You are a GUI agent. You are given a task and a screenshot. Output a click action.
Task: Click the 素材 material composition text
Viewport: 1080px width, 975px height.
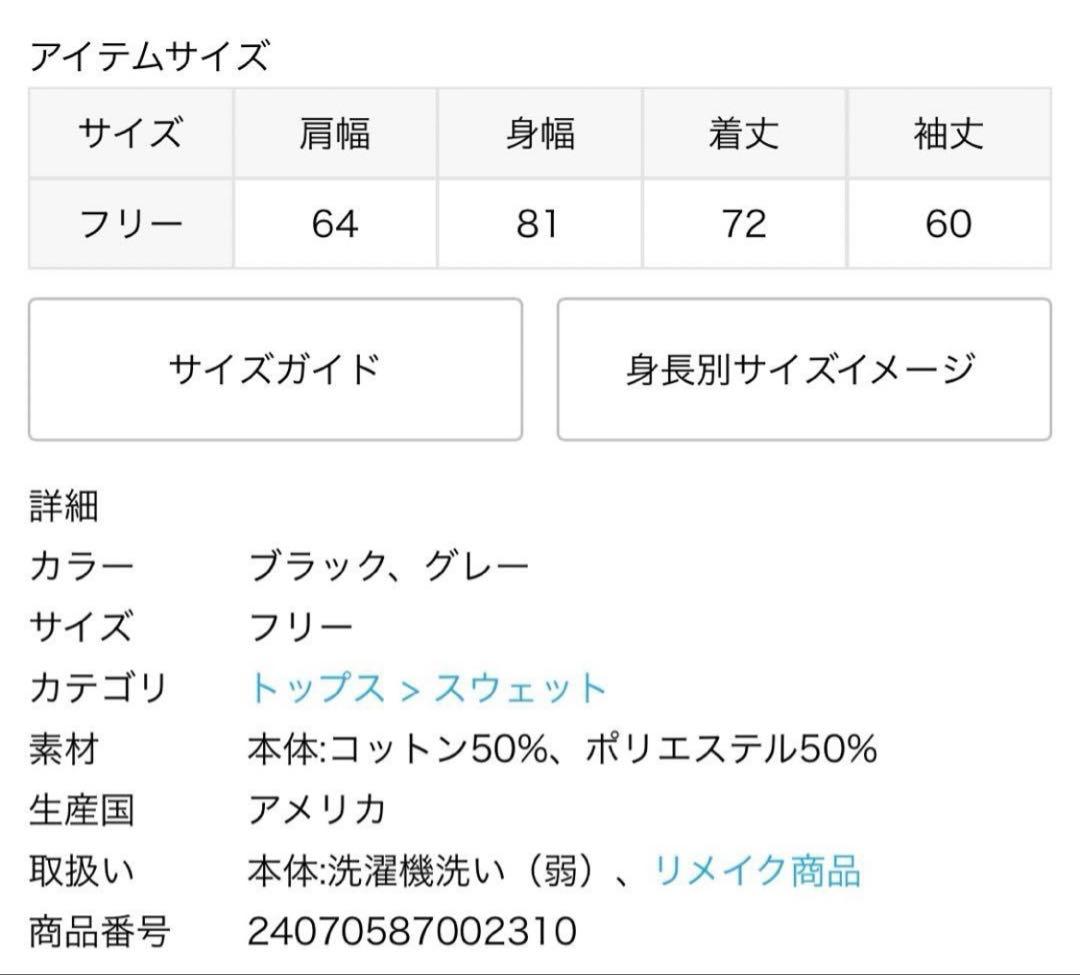(562, 749)
